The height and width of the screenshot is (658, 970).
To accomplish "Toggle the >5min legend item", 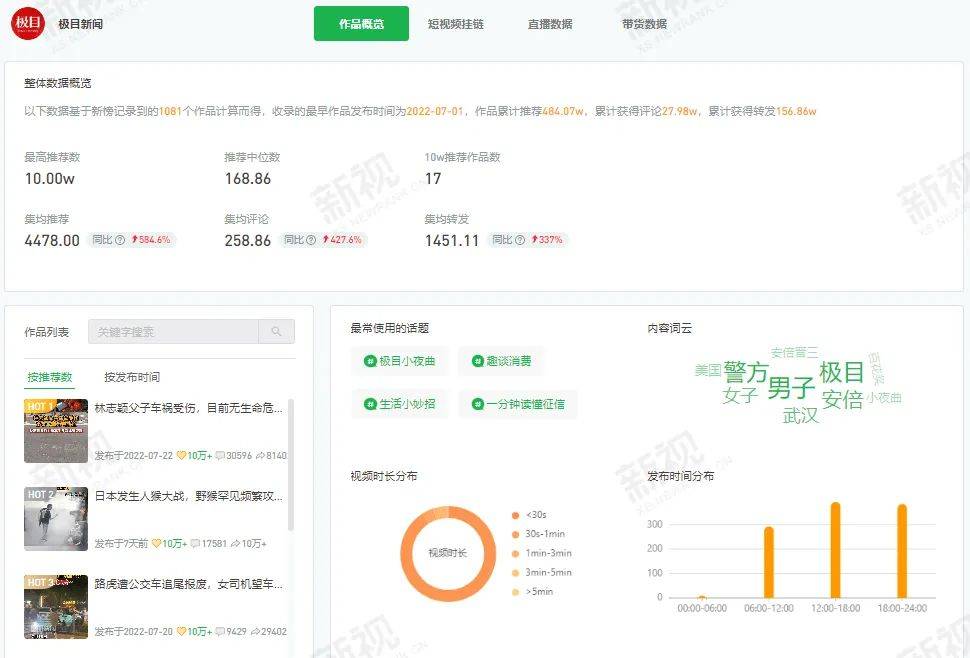I will [532, 592].
